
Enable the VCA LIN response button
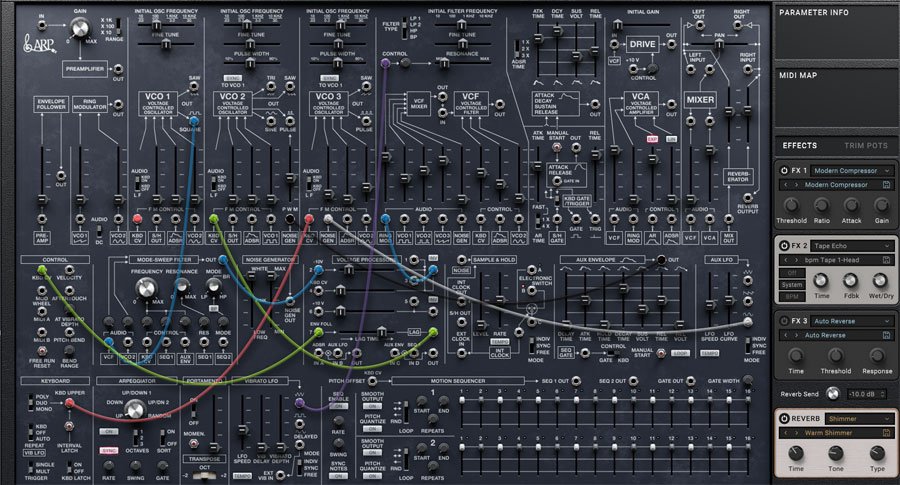coord(671,139)
